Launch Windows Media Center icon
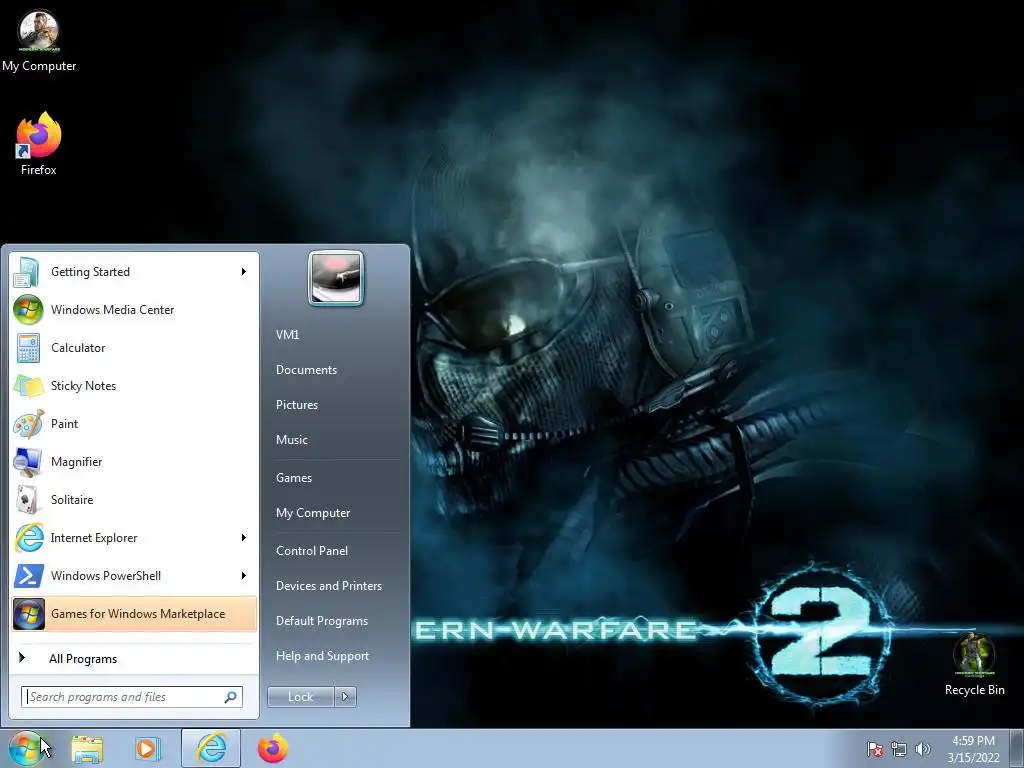Viewport: 1024px width, 768px height. tap(28, 310)
